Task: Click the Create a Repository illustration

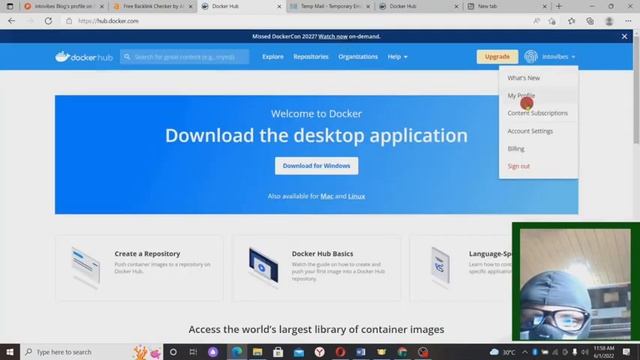Action: (86, 267)
